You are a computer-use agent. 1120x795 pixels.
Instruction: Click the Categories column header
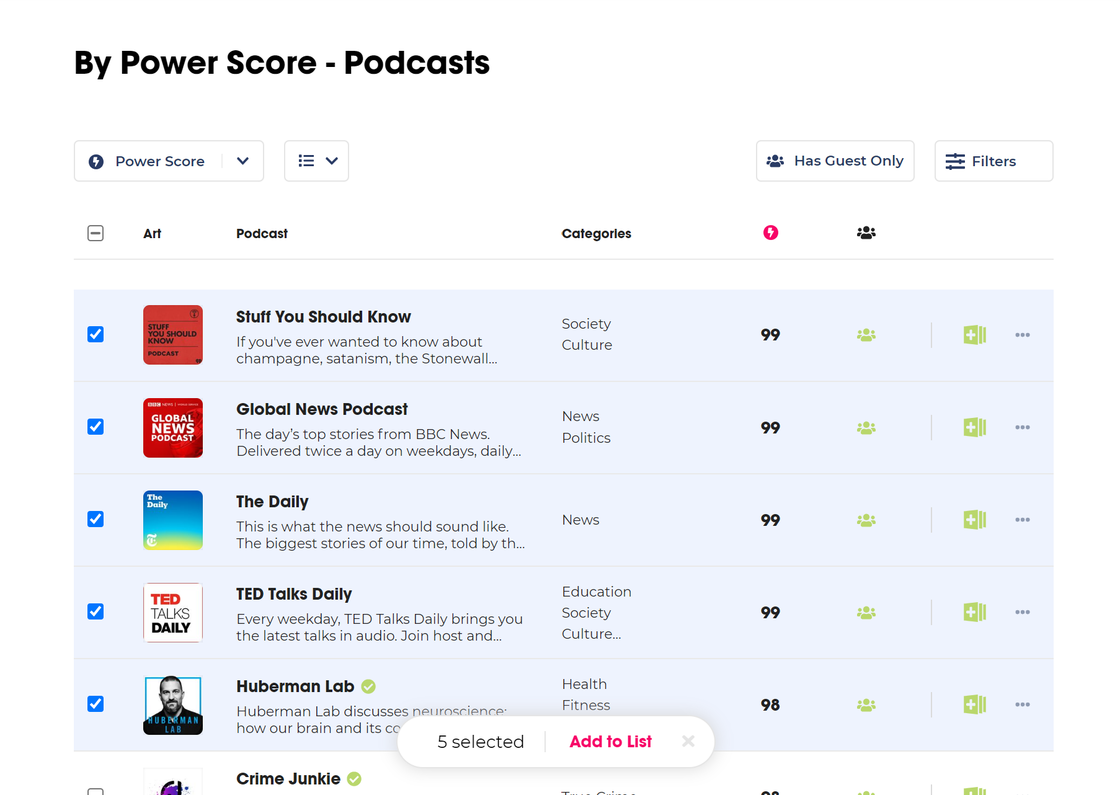click(596, 233)
